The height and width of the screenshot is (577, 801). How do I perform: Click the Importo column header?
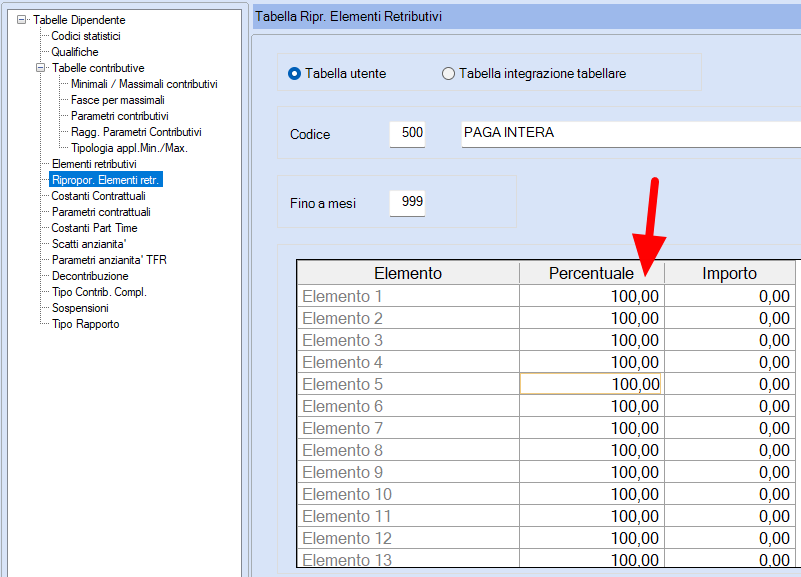click(729, 273)
